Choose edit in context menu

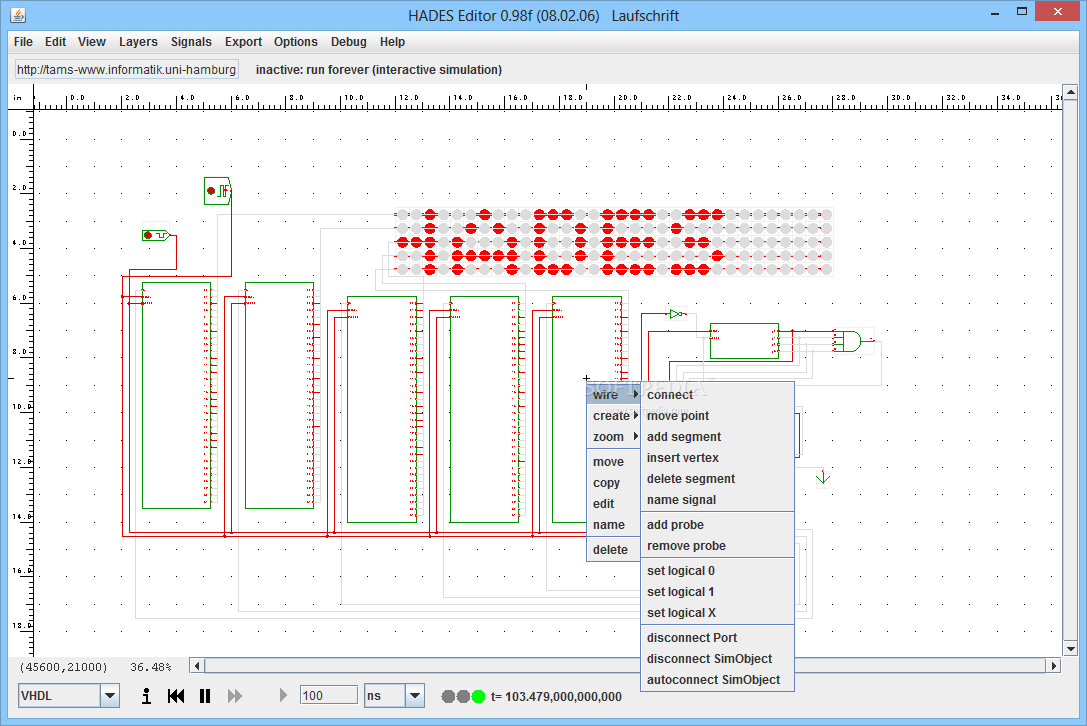(614, 503)
